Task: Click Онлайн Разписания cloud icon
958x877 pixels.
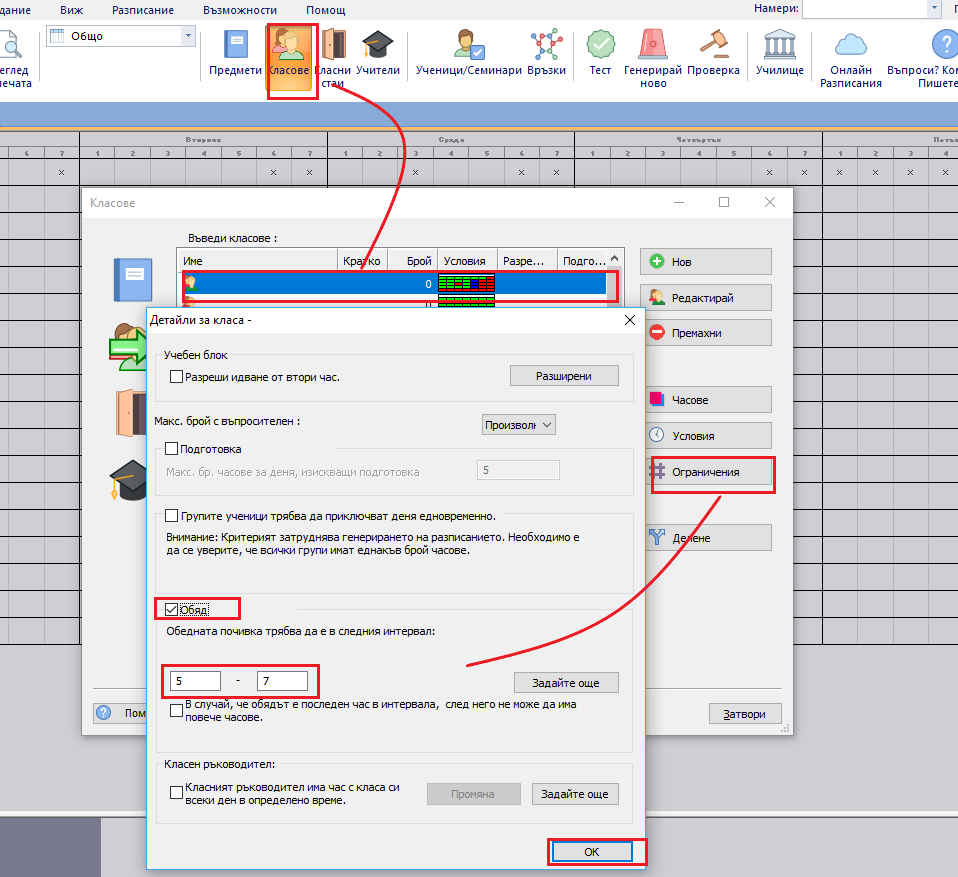Action: (x=850, y=47)
